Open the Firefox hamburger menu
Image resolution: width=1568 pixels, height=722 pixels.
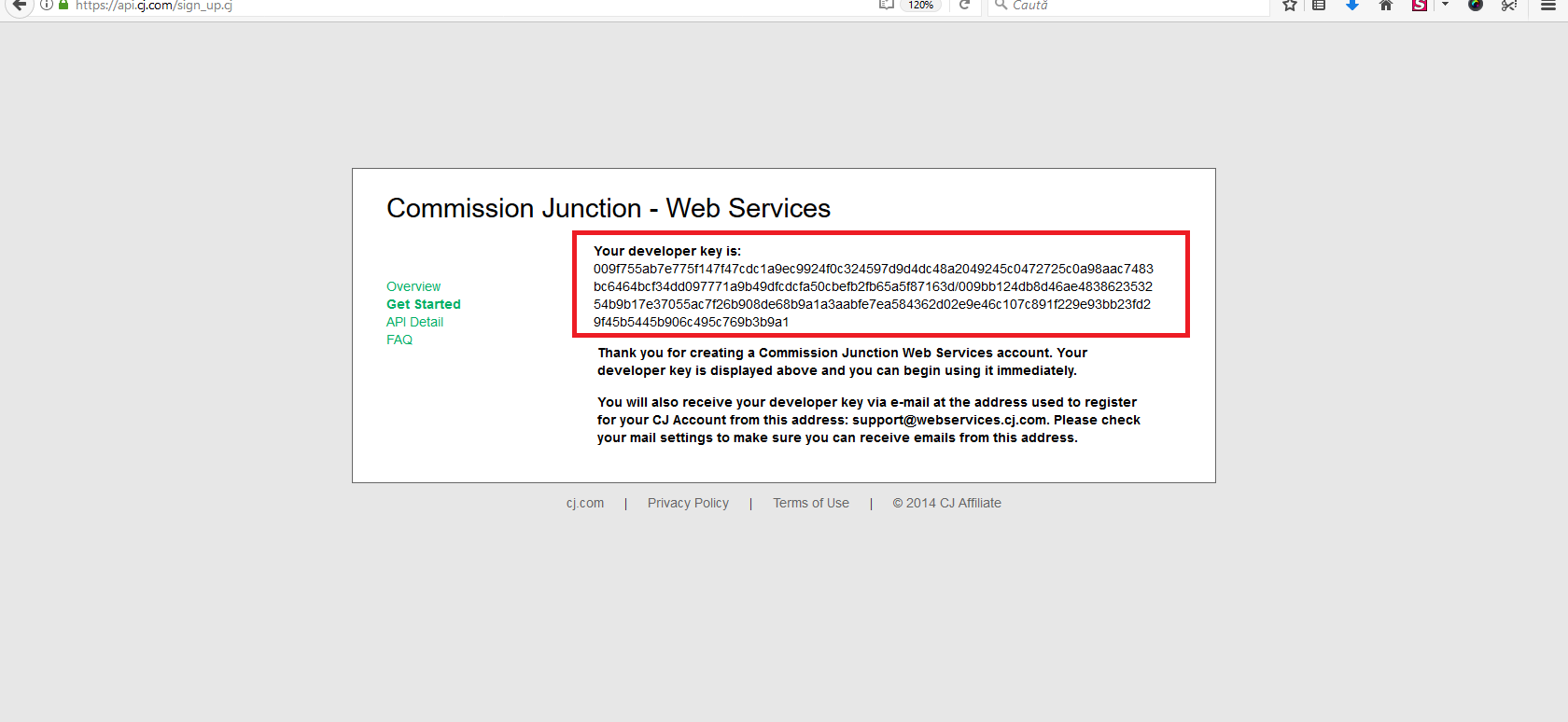(1548, 5)
